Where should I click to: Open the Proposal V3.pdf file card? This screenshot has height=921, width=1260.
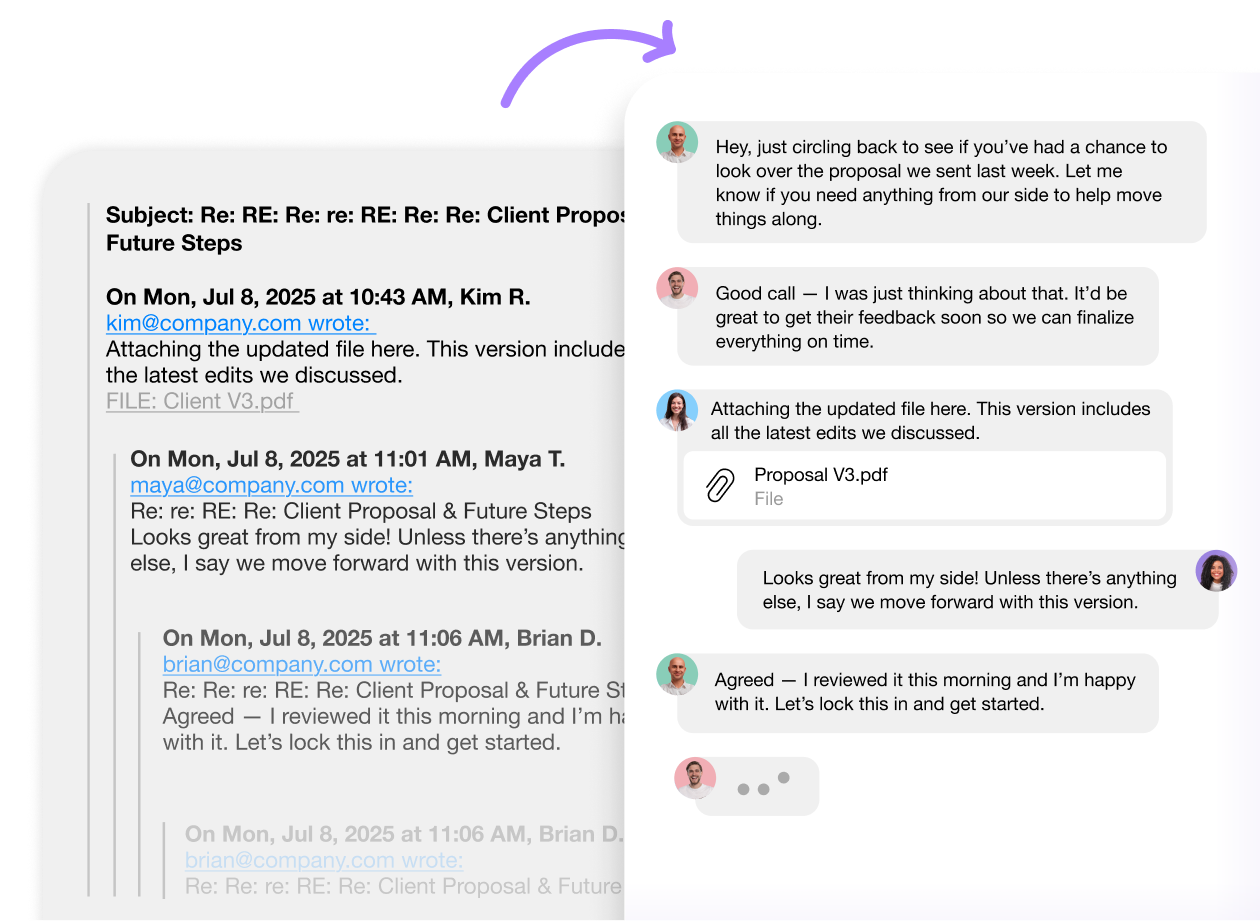pos(924,486)
